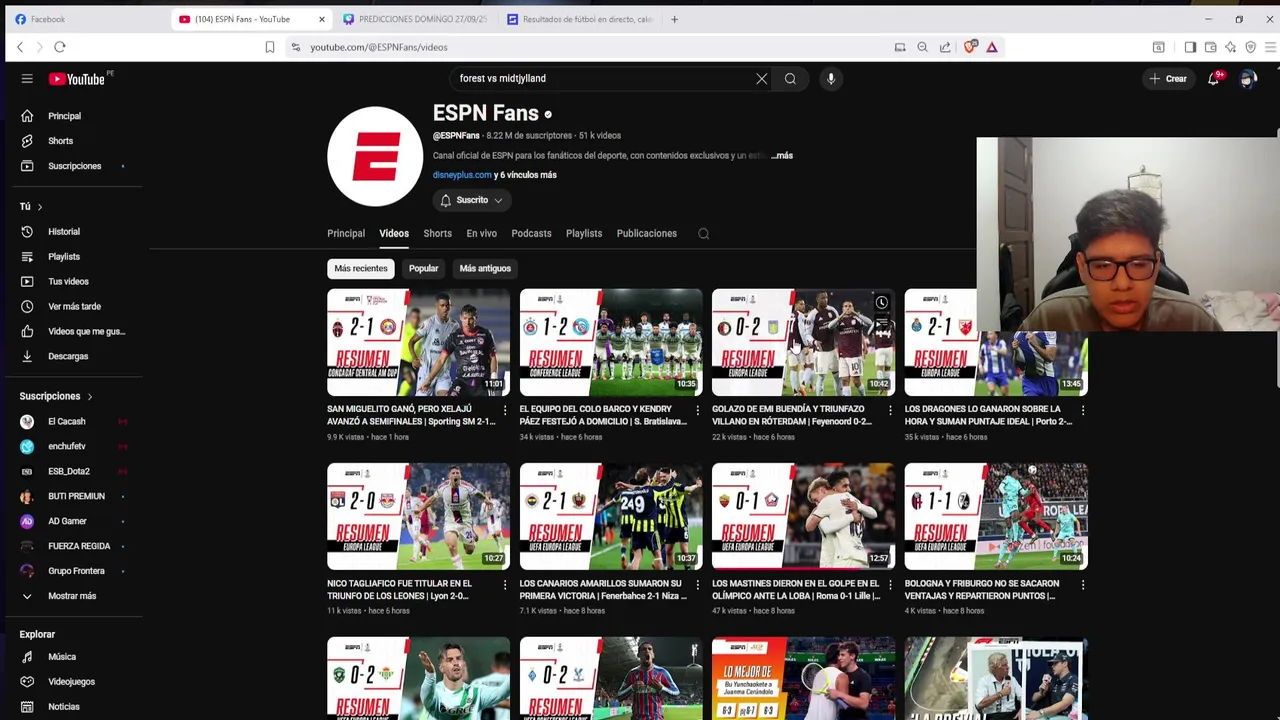Click the search magnifier button
1280x720 pixels.
pyautogui.click(x=790, y=78)
